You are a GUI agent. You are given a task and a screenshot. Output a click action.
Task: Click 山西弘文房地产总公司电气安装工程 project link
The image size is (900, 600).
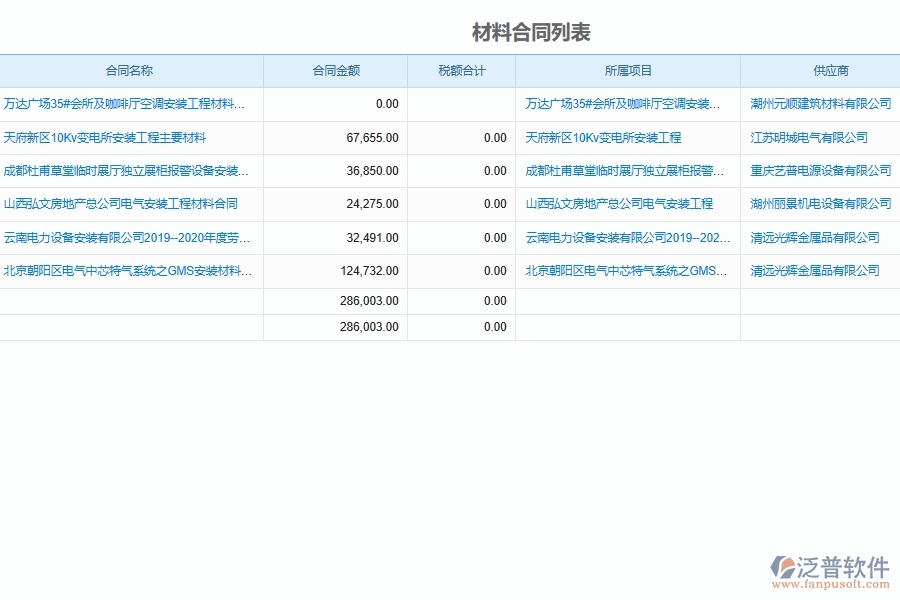(618, 204)
